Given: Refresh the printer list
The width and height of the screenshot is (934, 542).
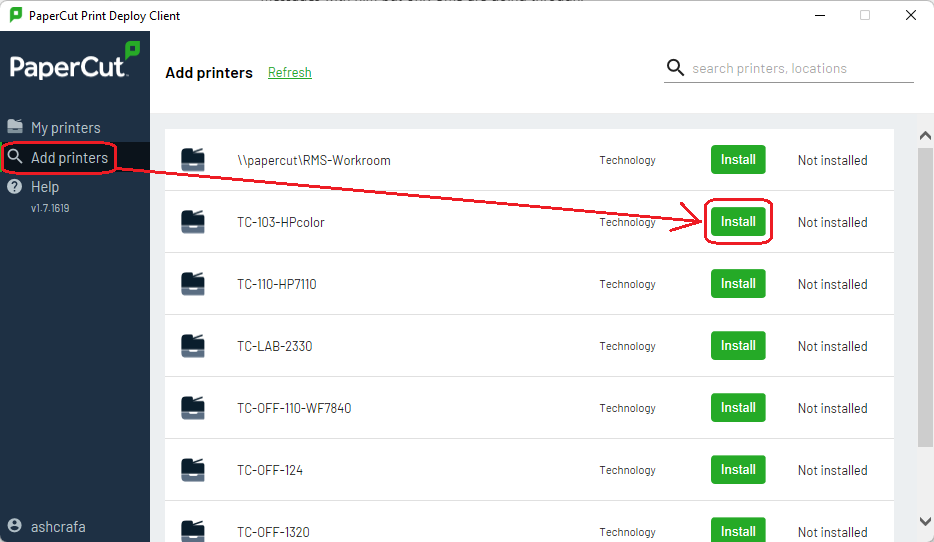Looking at the screenshot, I should tap(289, 72).
